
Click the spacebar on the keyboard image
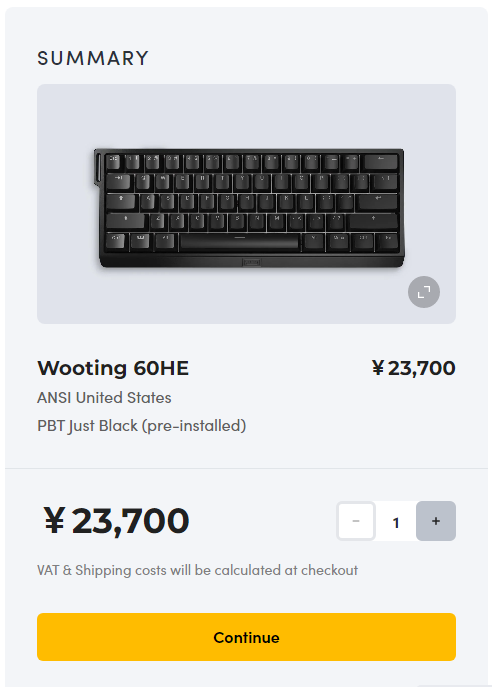click(239, 241)
